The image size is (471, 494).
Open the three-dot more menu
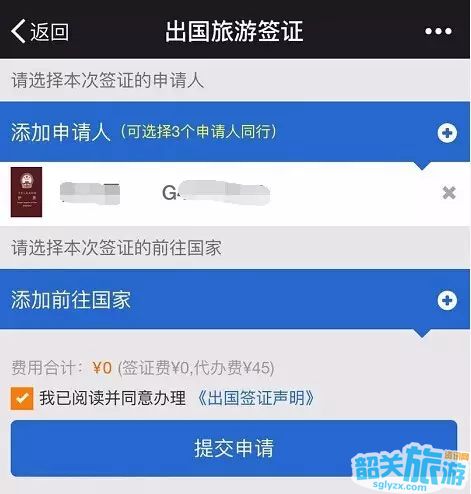[x=438, y=31]
